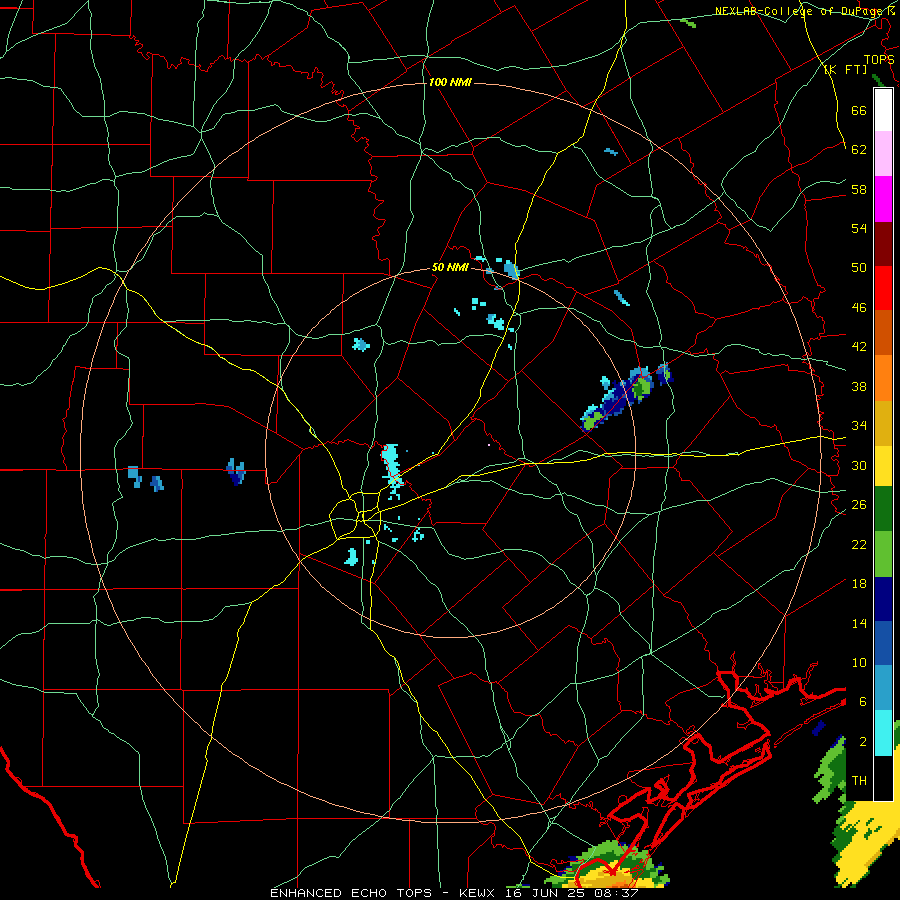900x900 pixels.
Task: Click the legend value 10
Action: (859, 662)
